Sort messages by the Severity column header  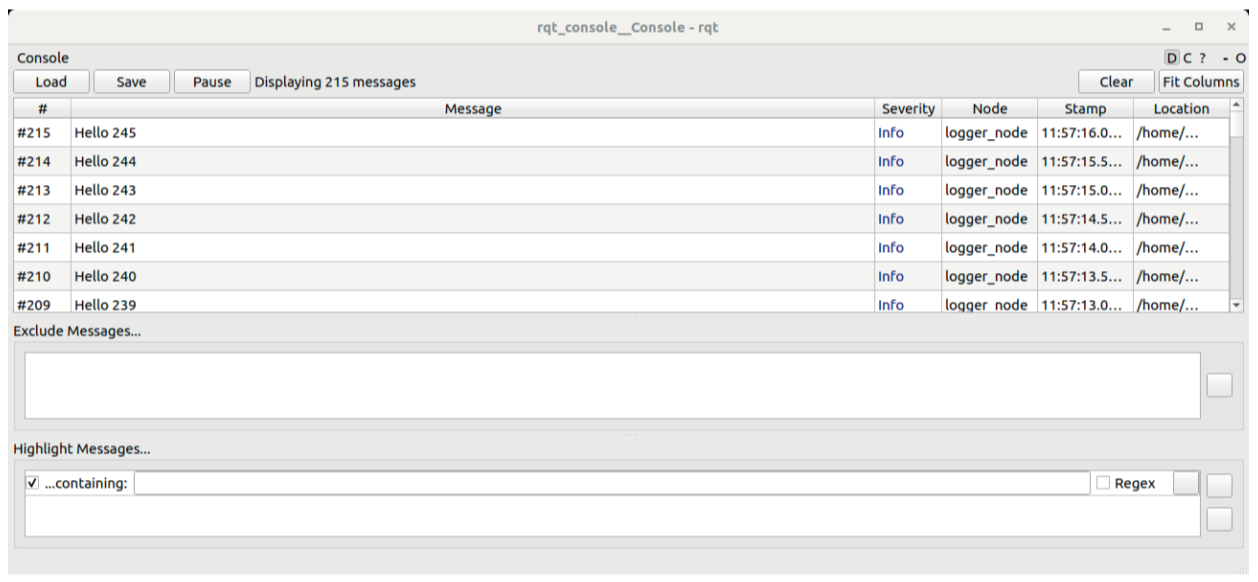pos(907,109)
